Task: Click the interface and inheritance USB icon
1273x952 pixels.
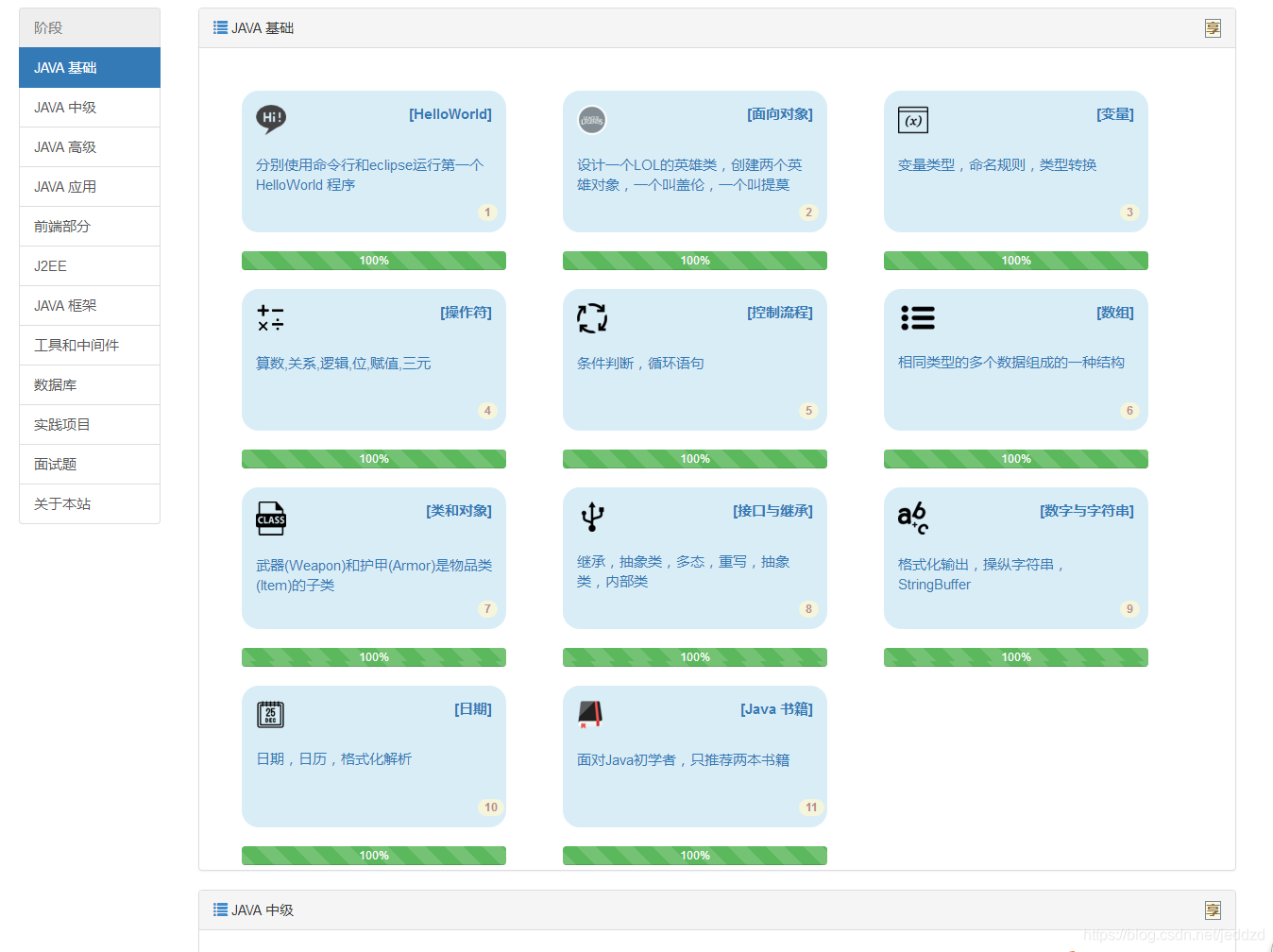Action: pyautogui.click(x=592, y=517)
